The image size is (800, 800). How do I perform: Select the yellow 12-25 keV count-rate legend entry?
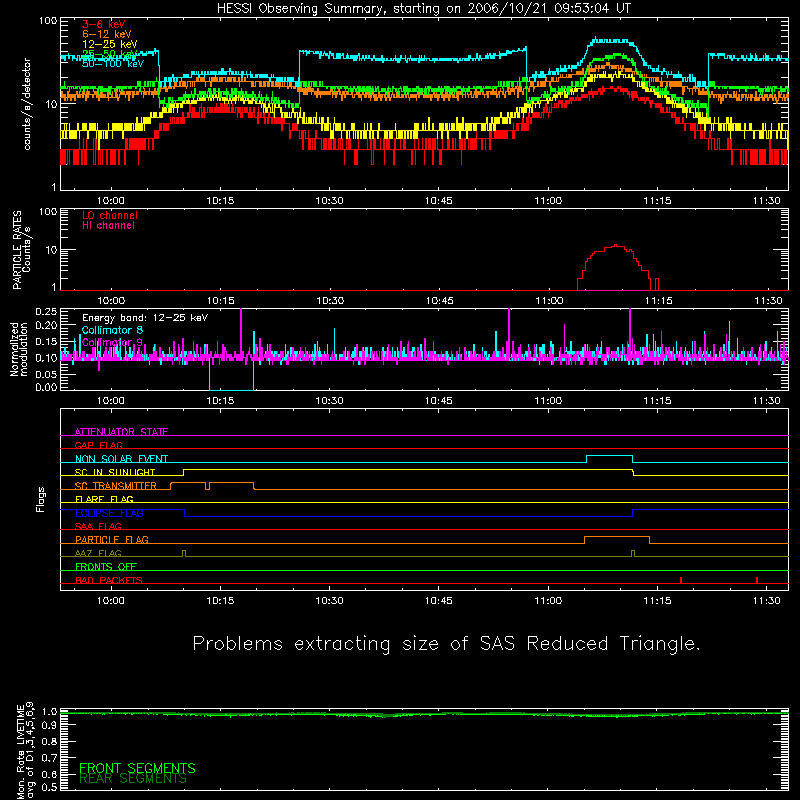(x=110, y=44)
